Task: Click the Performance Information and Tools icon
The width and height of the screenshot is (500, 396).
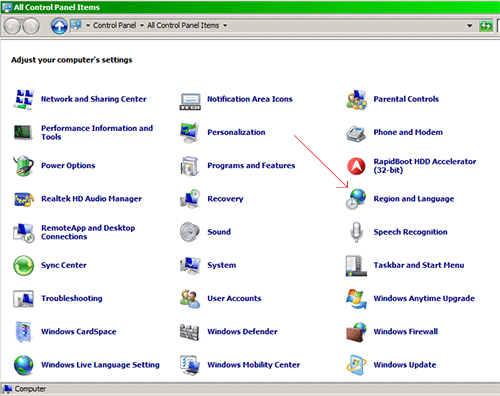Action: pos(23,132)
